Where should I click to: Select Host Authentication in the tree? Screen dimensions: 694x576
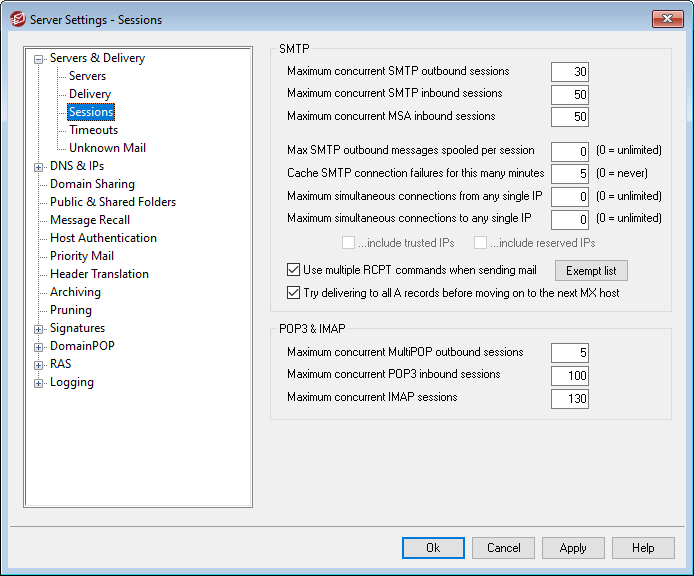(x=103, y=238)
